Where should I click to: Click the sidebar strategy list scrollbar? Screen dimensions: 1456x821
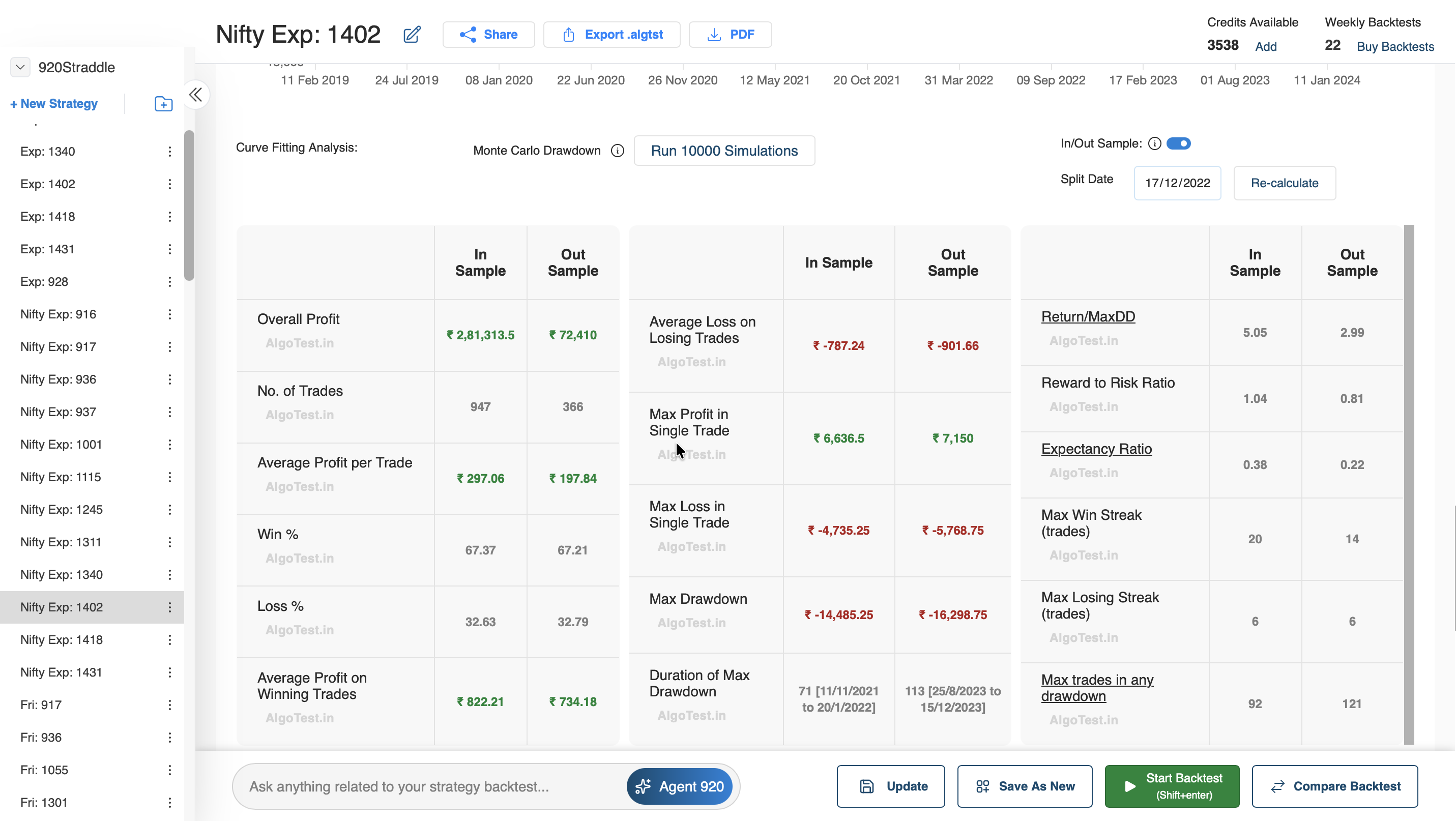189,206
